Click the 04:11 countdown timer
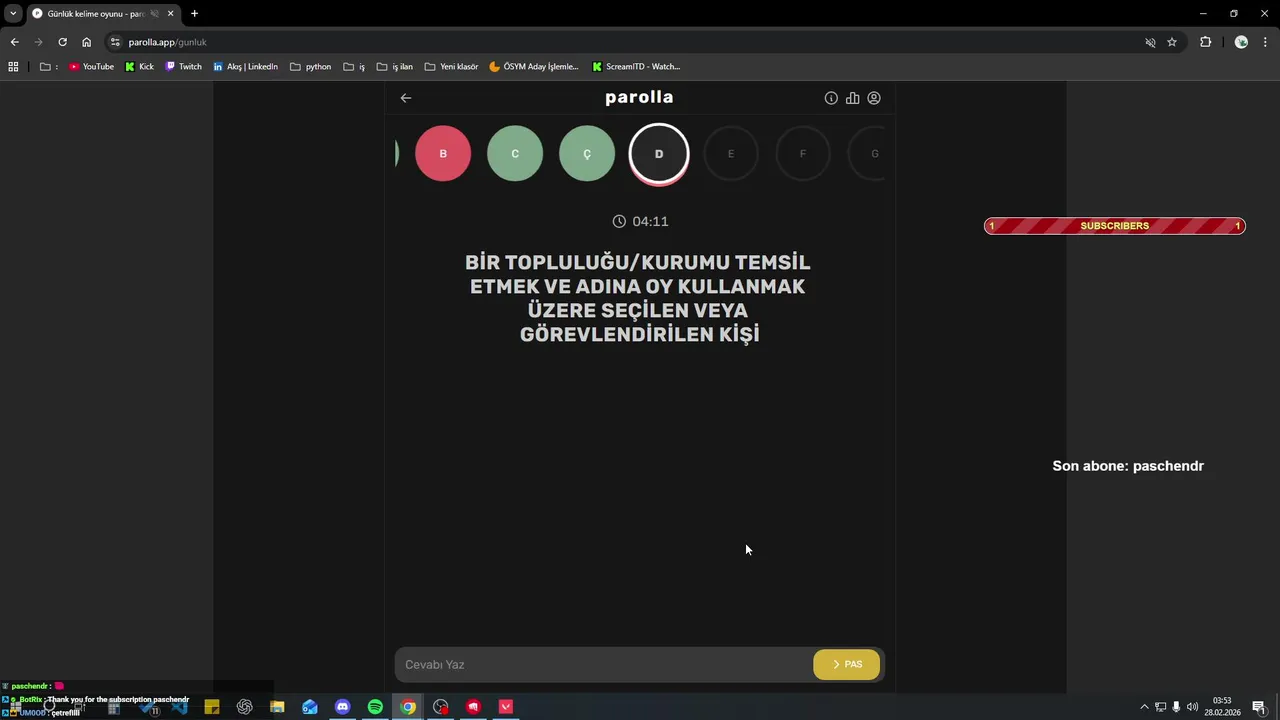 click(640, 222)
